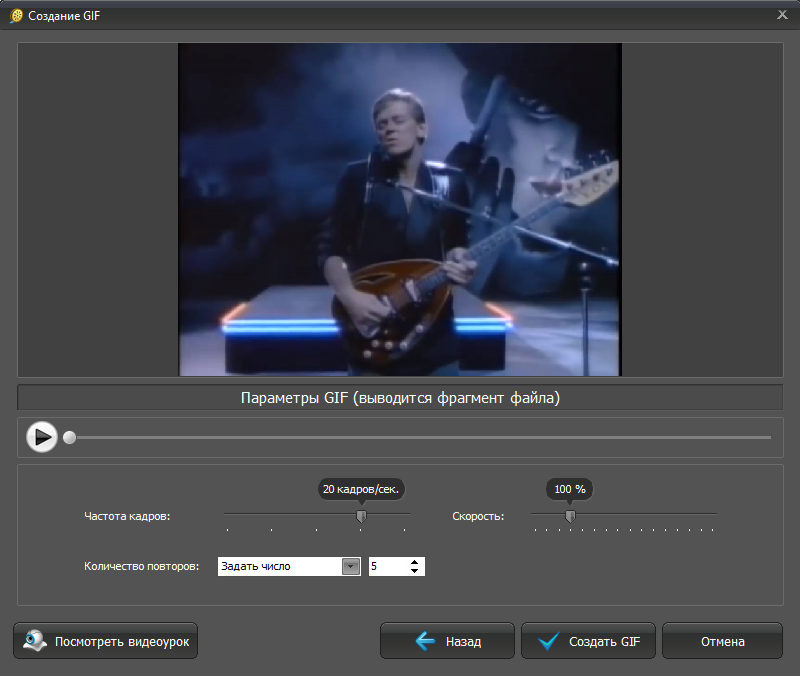Click the frame rate slider handle

click(361, 516)
